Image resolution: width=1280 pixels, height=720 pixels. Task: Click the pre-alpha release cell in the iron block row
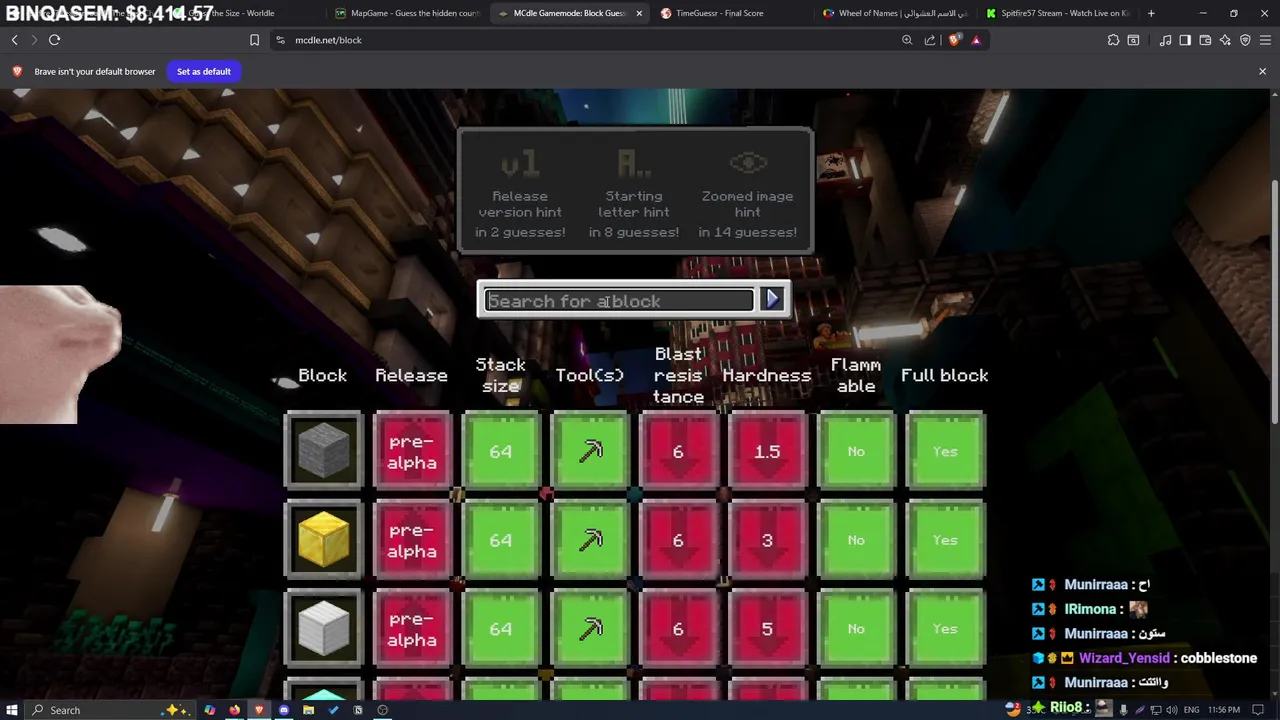pyautogui.click(x=412, y=629)
